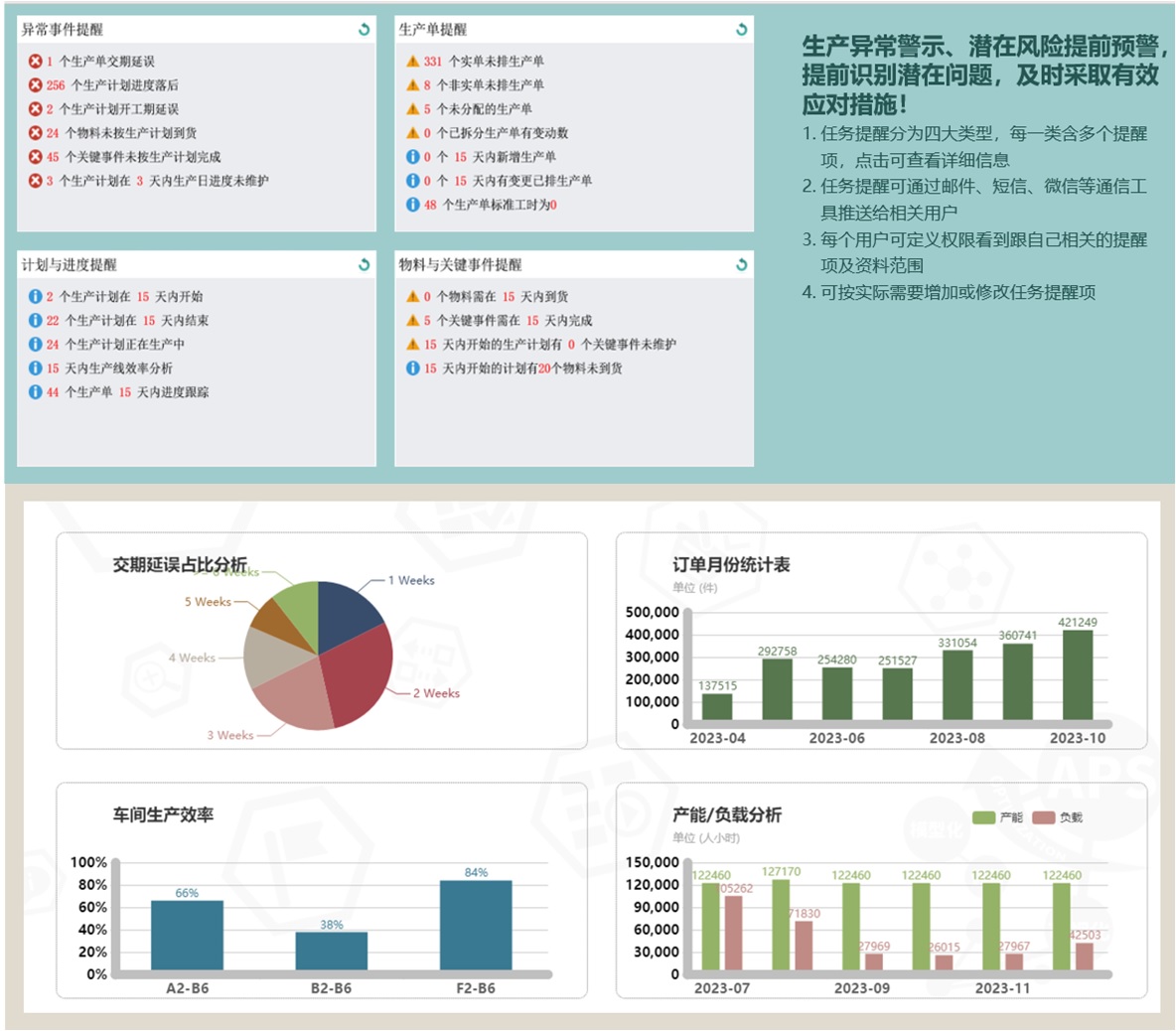Open 45 个关键事件未按生产计划完成 reminder
The width and height of the screenshot is (1176, 1031).
pyautogui.click(x=141, y=157)
